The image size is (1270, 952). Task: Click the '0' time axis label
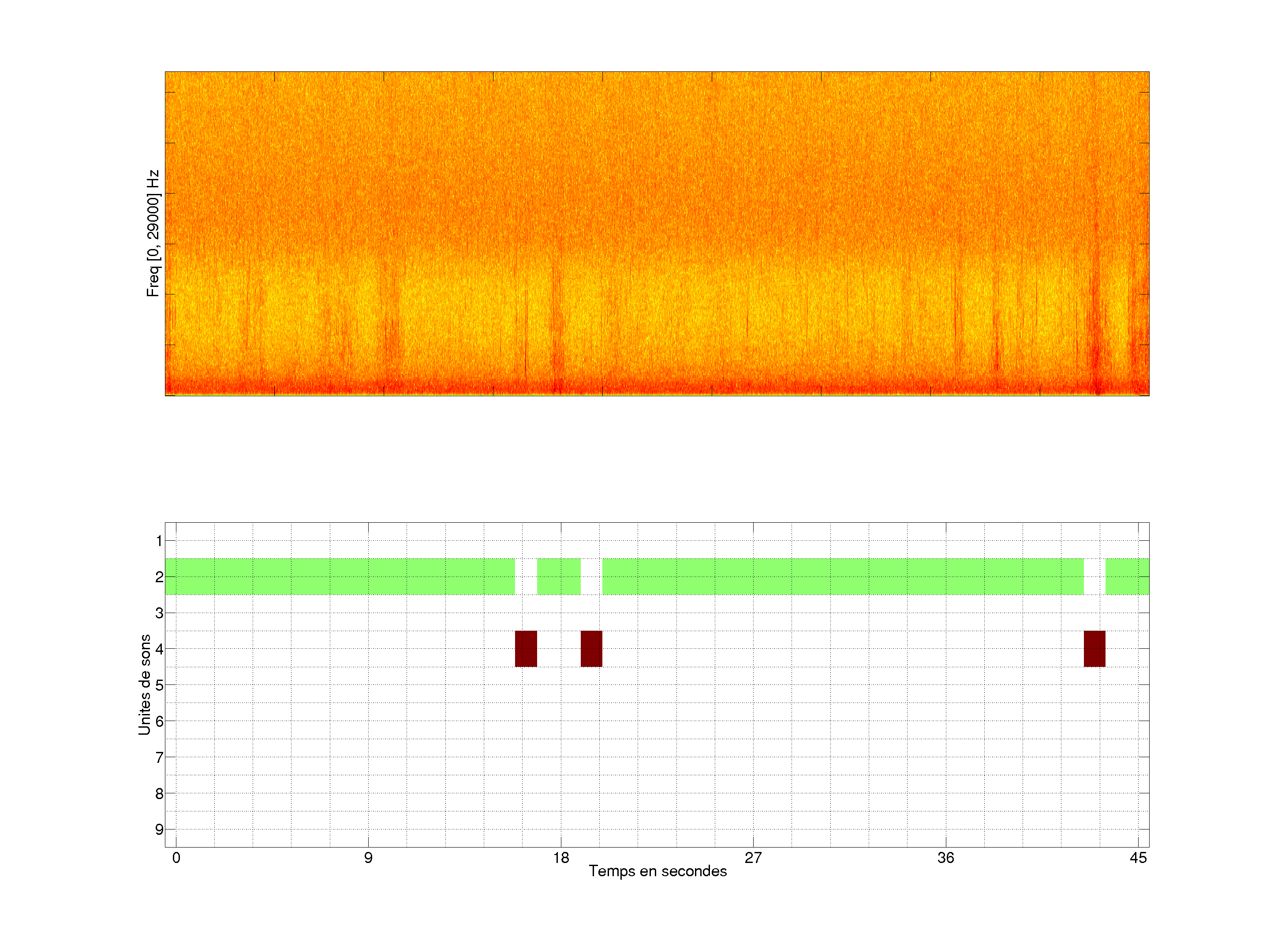point(176,858)
